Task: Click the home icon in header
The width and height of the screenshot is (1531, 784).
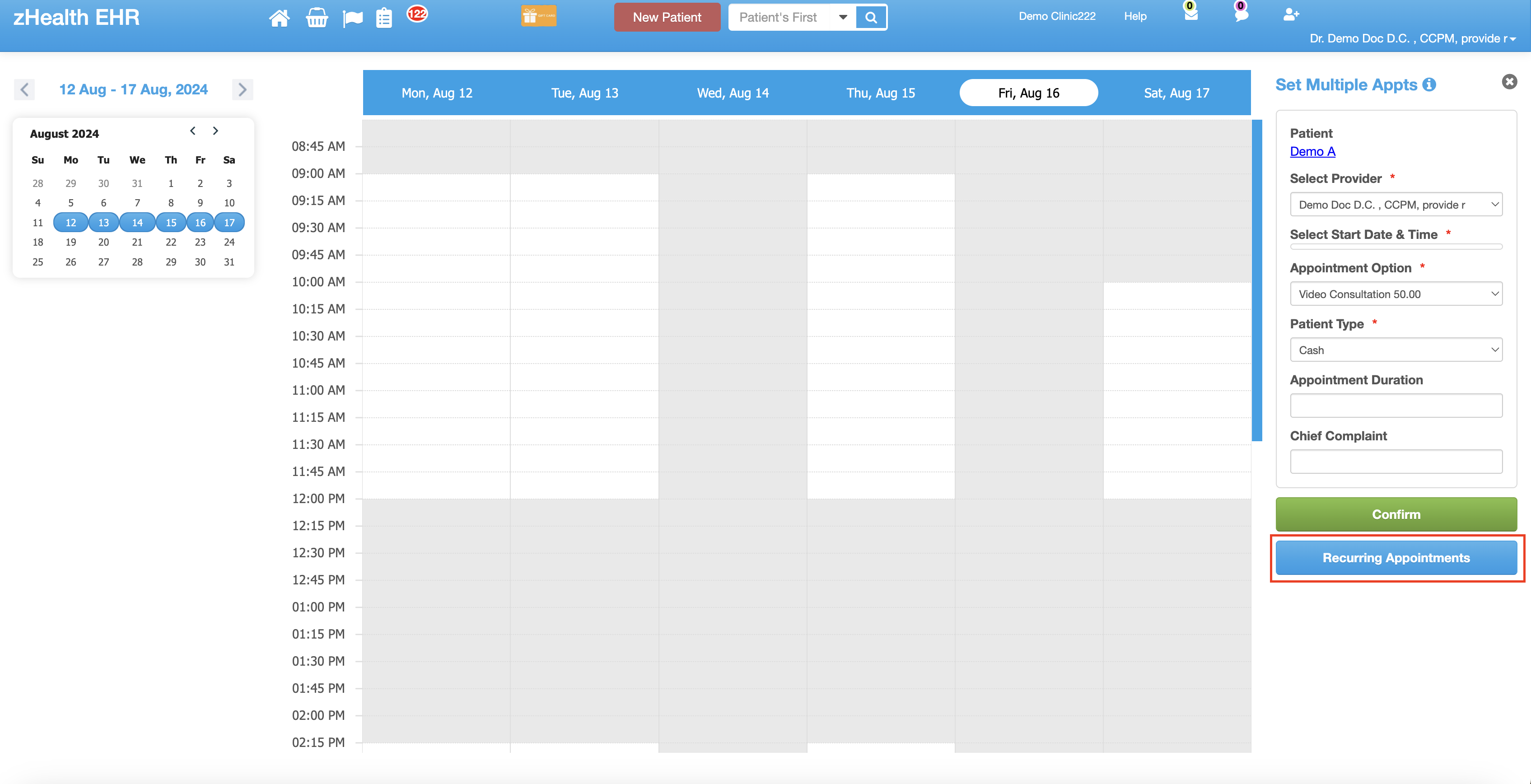Action: [279, 18]
